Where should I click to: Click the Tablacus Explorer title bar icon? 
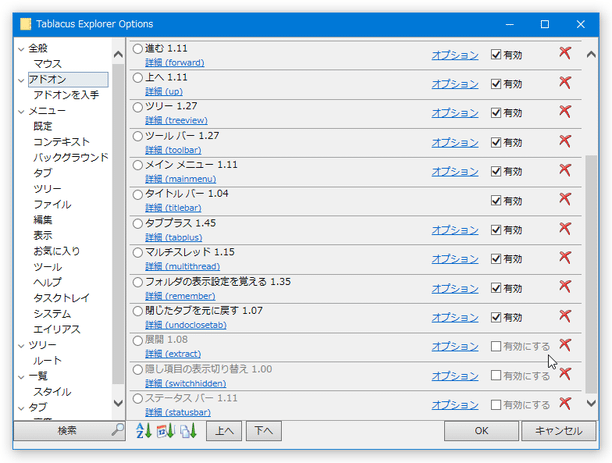(25, 24)
